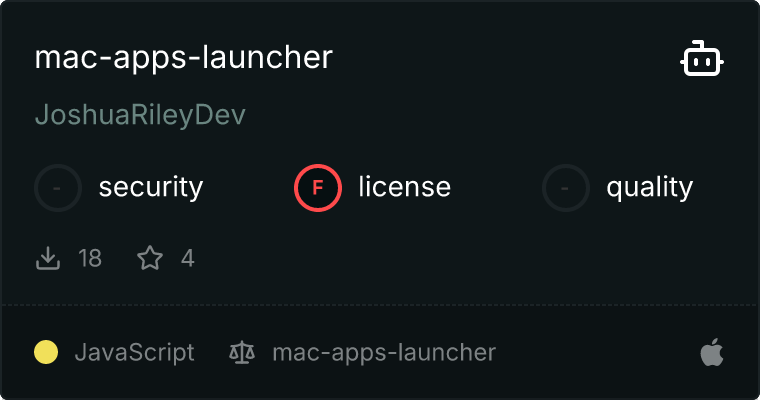Viewport: 760px width, 400px height.
Task: Open the JoshuaRileyDev author profile
Action: (140, 116)
